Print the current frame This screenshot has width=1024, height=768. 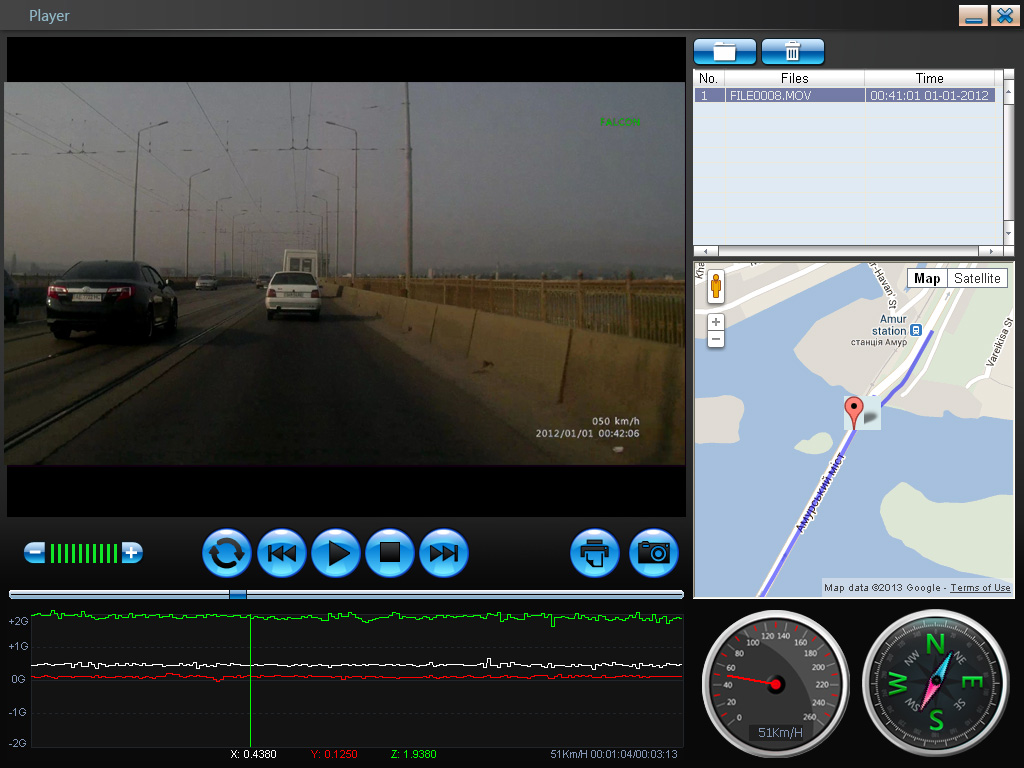(x=596, y=553)
